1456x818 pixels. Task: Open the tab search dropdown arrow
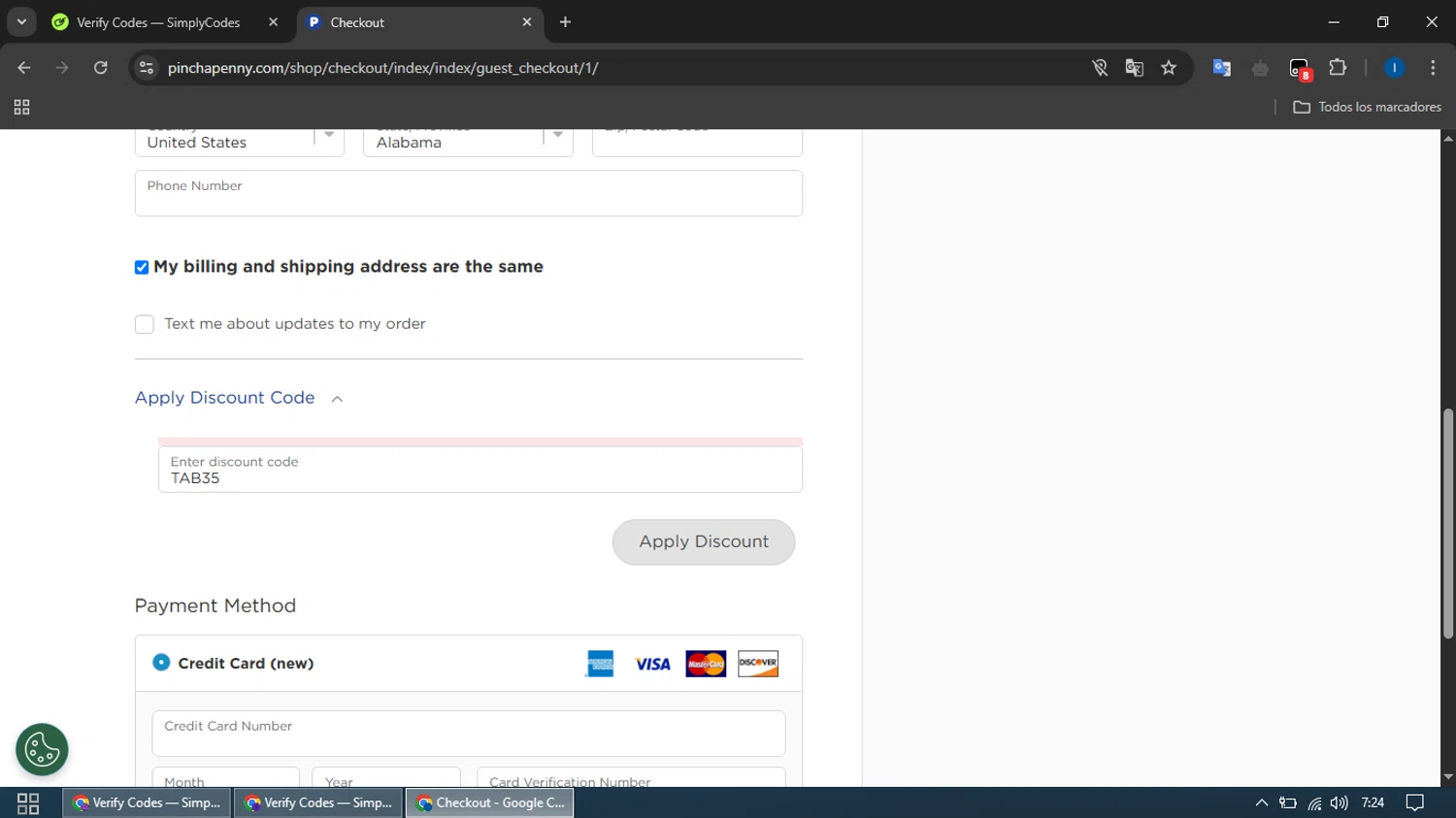click(x=21, y=22)
